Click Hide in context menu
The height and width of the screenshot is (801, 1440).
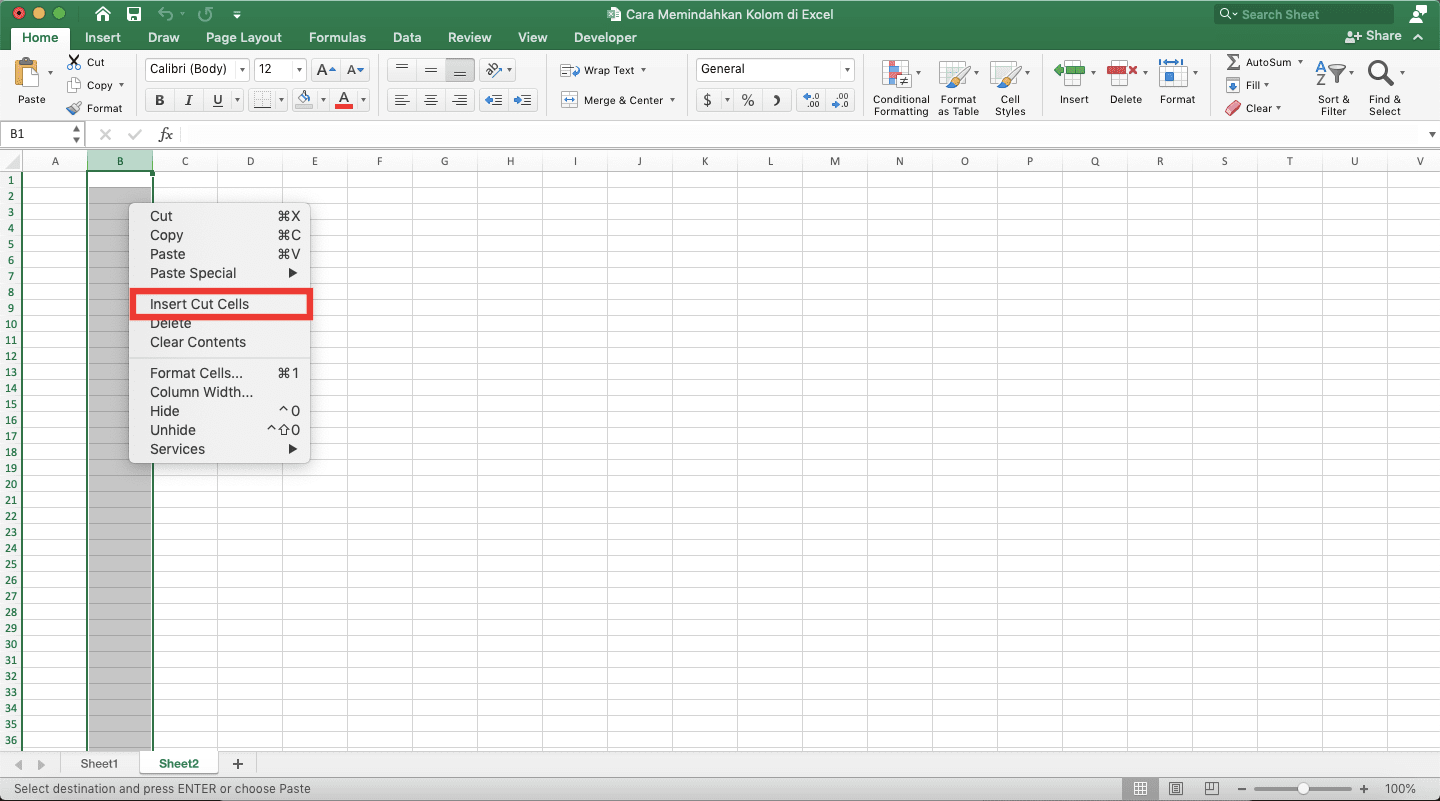coord(220,411)
